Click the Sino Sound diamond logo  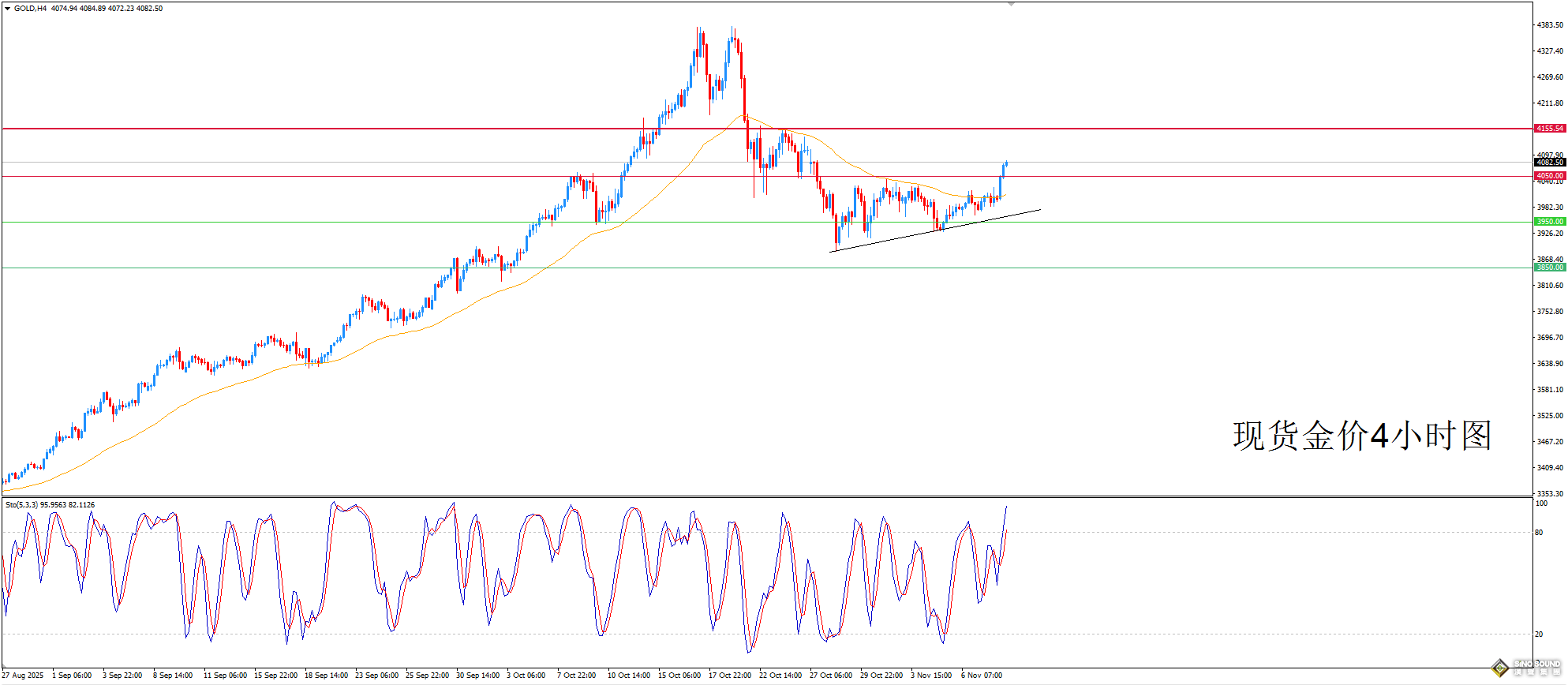(1499, 668)
